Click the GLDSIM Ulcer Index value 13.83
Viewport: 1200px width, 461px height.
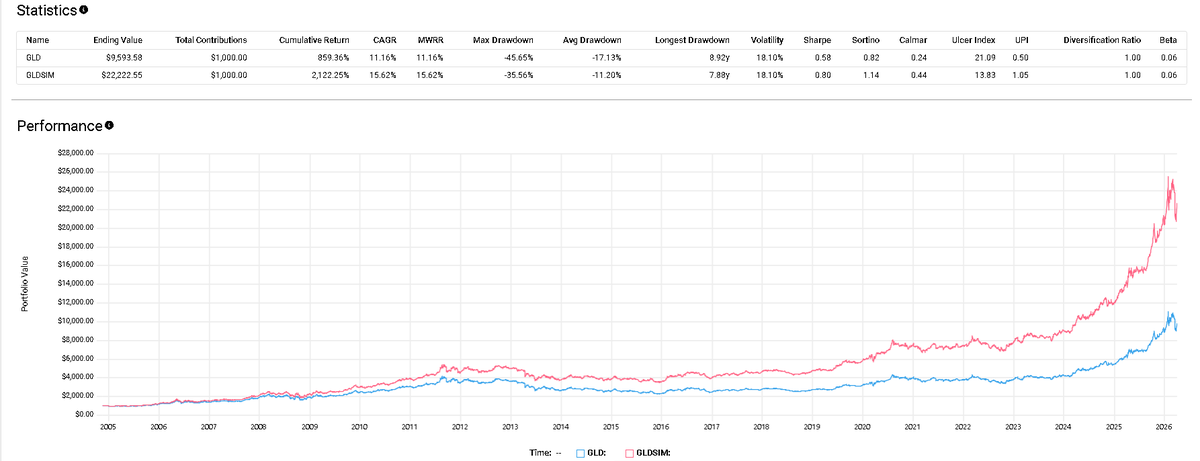click(985, 76)
